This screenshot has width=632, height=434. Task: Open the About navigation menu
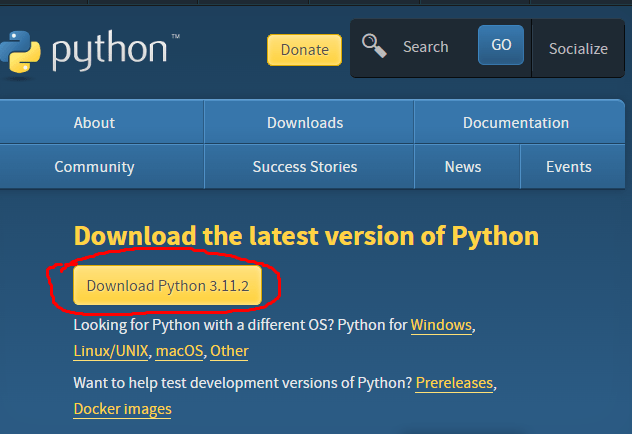pyautogui.click(x=94, y=123)
